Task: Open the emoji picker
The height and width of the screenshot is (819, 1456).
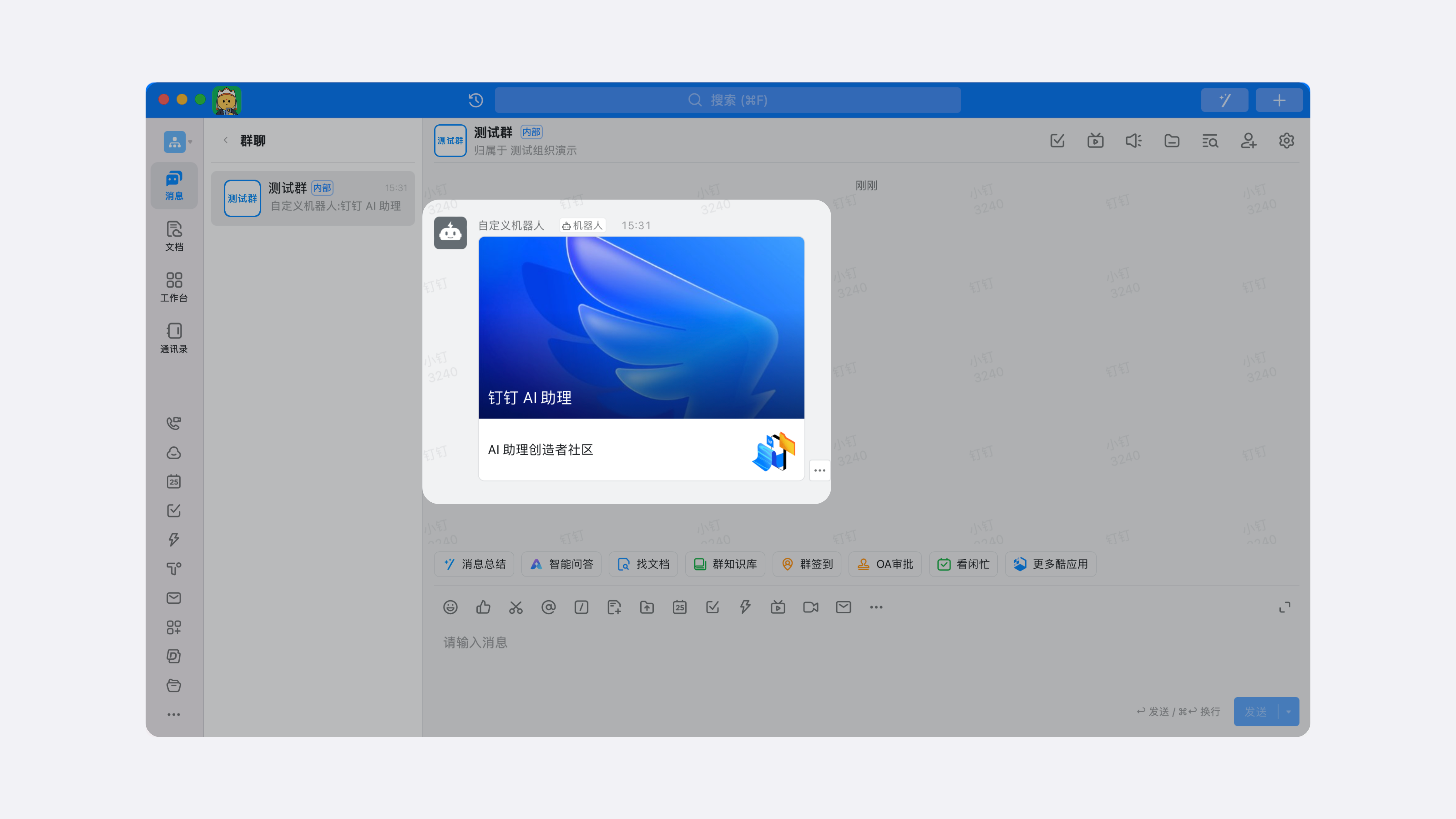Action: click(x=450, y=607)
